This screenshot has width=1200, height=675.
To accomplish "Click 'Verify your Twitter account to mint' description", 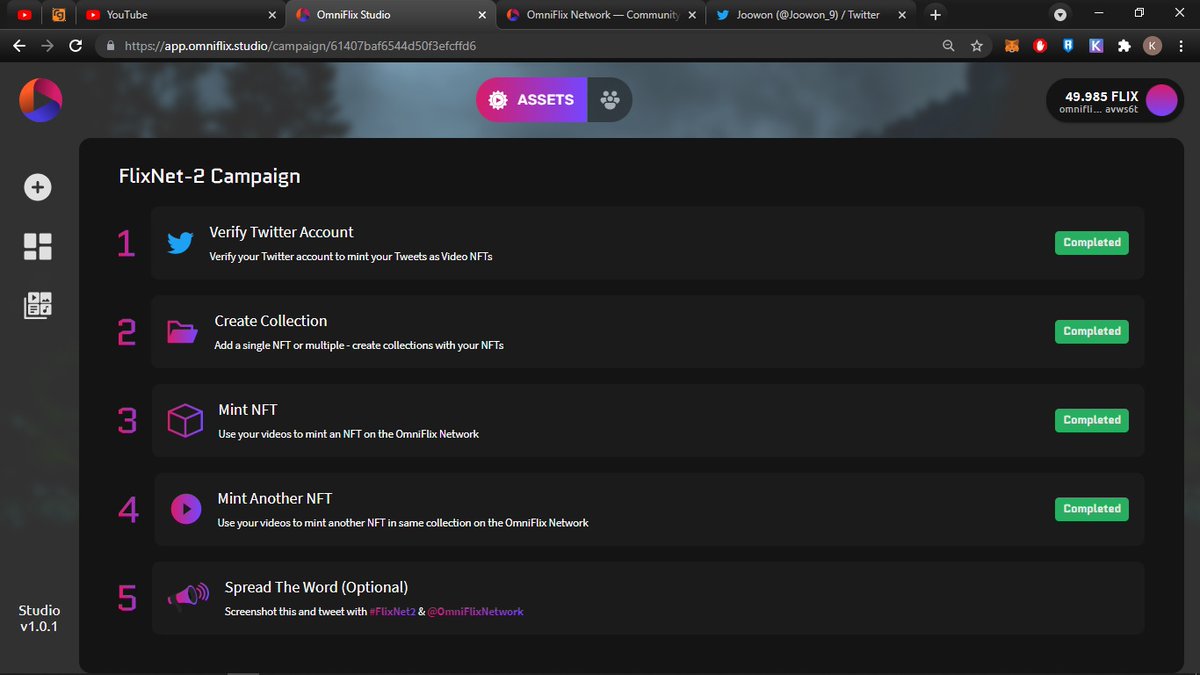I will [x=351, y=256].
